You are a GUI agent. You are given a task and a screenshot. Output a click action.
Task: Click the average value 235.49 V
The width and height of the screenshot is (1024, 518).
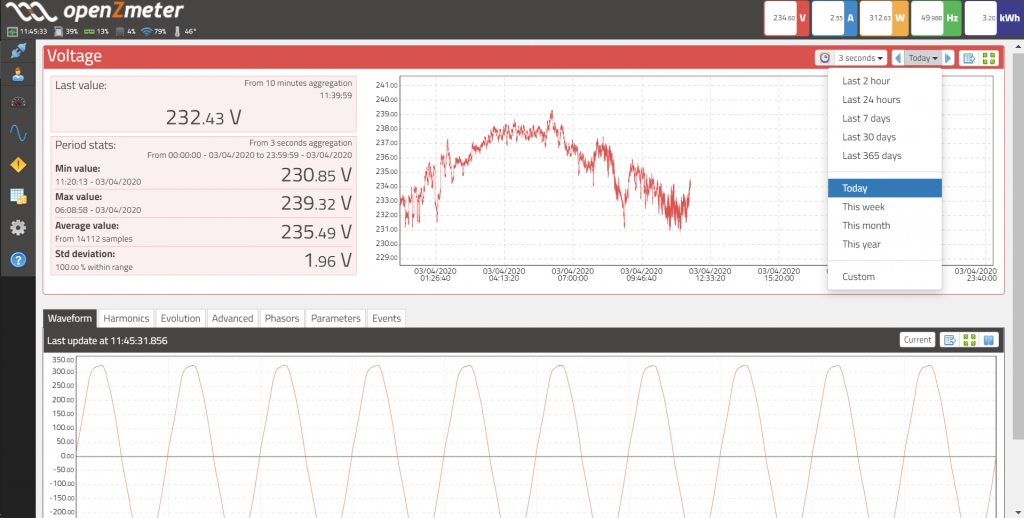tap(316, 232)
